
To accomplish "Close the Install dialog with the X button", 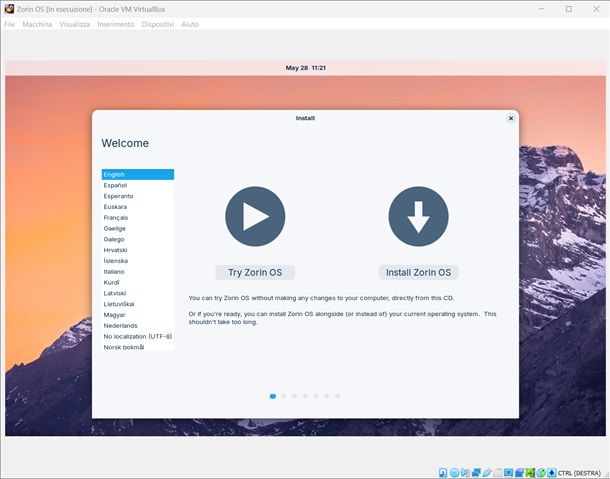I will [x=511, y=118].
